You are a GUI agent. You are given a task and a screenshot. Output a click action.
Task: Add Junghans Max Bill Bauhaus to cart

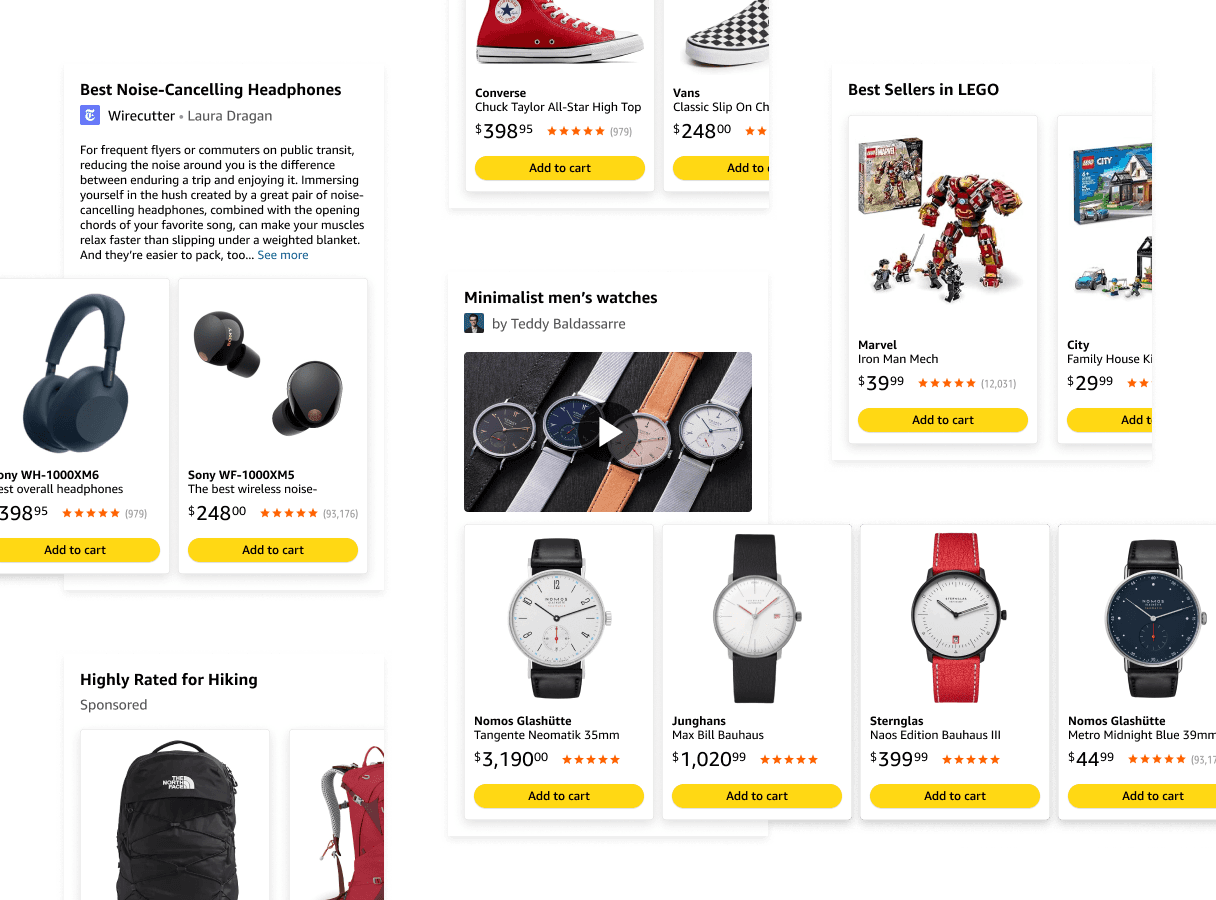(757, 796)
